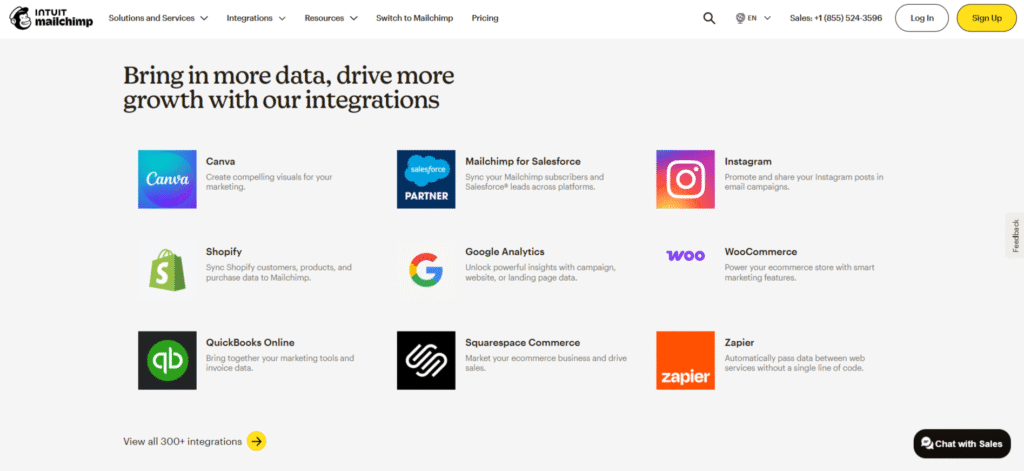
Task: Call the Sales phone number link
Action: pos(835,18)
